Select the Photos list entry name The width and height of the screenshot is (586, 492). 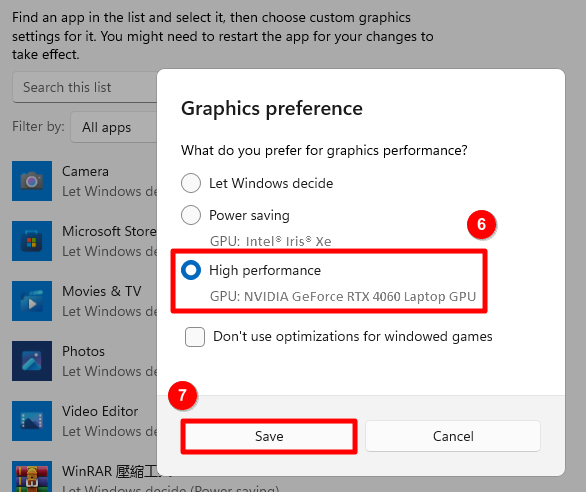point(83,351)
